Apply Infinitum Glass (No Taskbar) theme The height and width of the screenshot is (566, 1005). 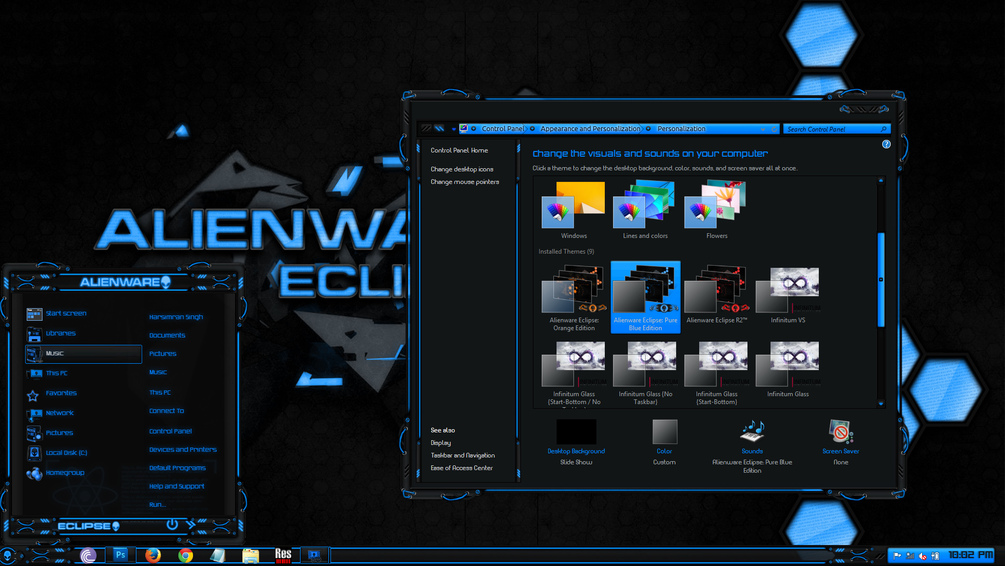click(645, 372)
